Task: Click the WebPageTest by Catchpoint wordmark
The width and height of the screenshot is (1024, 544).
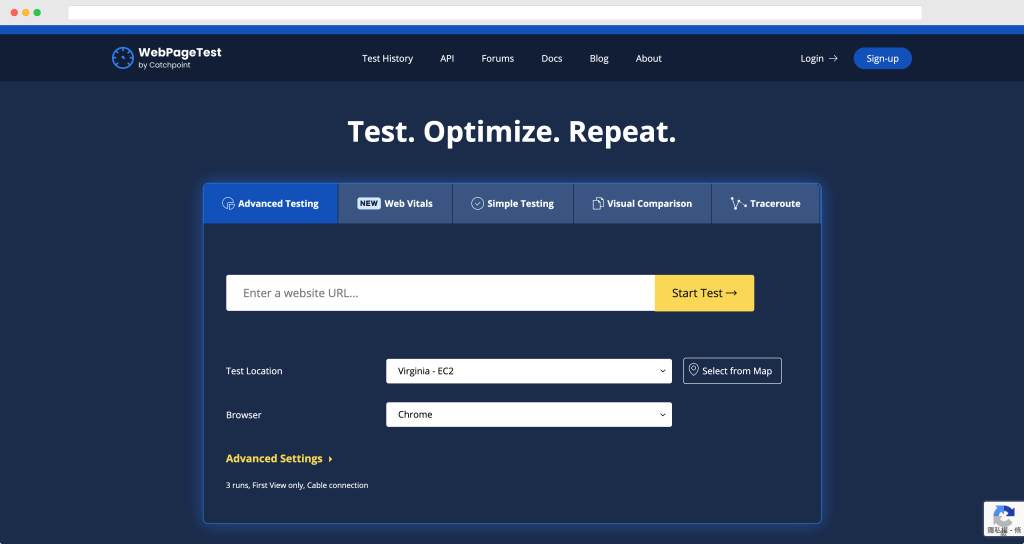Action: [x=180, y=57]
